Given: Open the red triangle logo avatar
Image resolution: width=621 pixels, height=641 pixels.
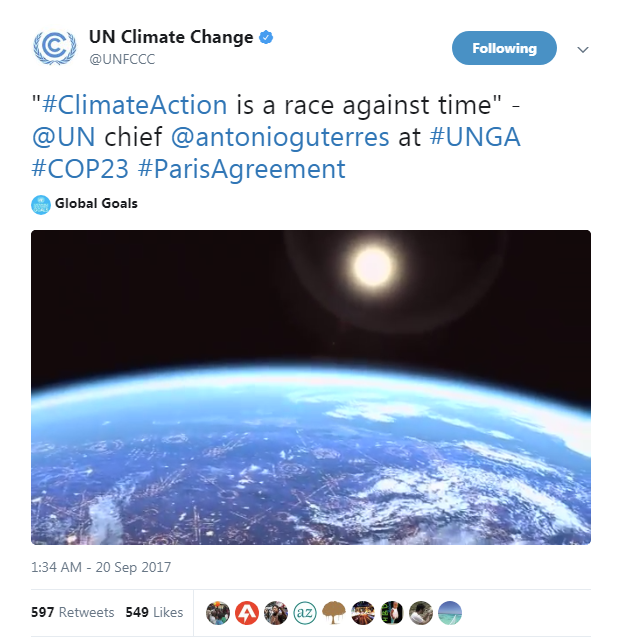Looking at the screenshot, I should pos(247,613).
